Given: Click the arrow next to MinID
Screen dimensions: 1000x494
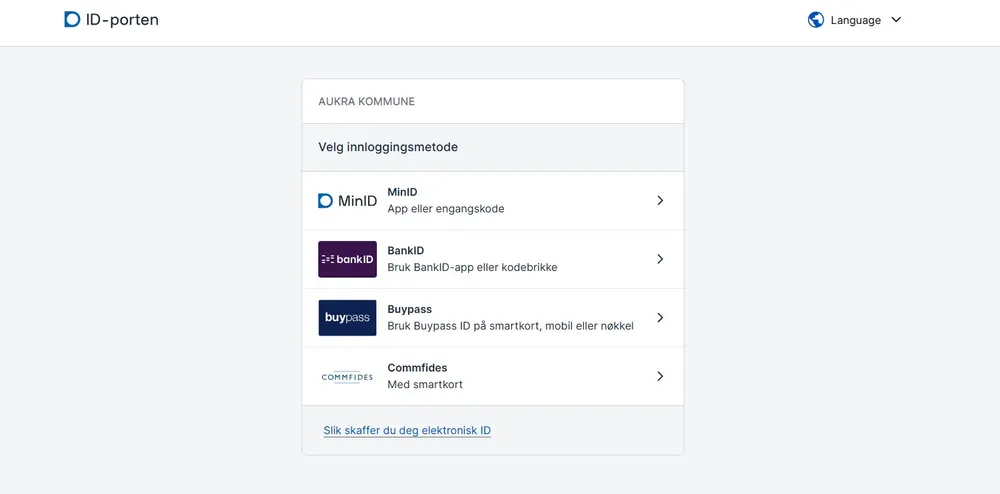Looking at the screenshot, I should pos(660,201).
